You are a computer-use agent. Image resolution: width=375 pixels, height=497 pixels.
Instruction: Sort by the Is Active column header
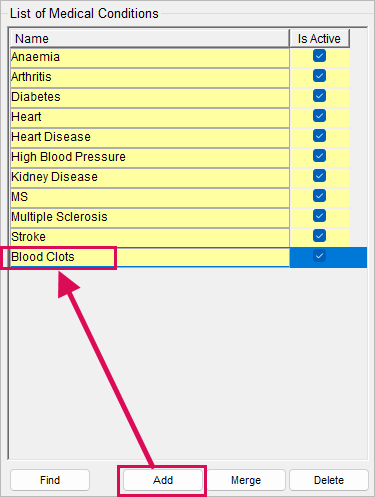(x=319, y=39)
